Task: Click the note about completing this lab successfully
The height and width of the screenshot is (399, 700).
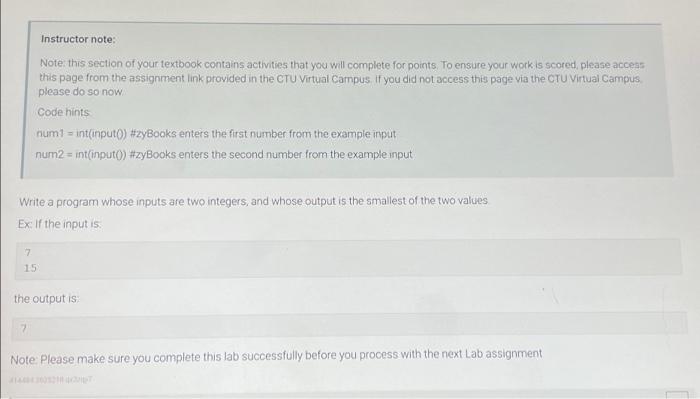Action: point(276,356)
